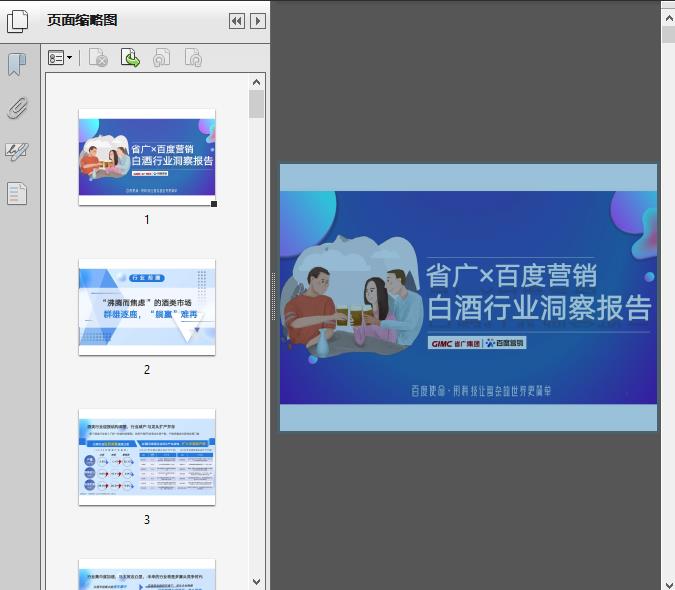Click the page number label 3

(147, 520)
